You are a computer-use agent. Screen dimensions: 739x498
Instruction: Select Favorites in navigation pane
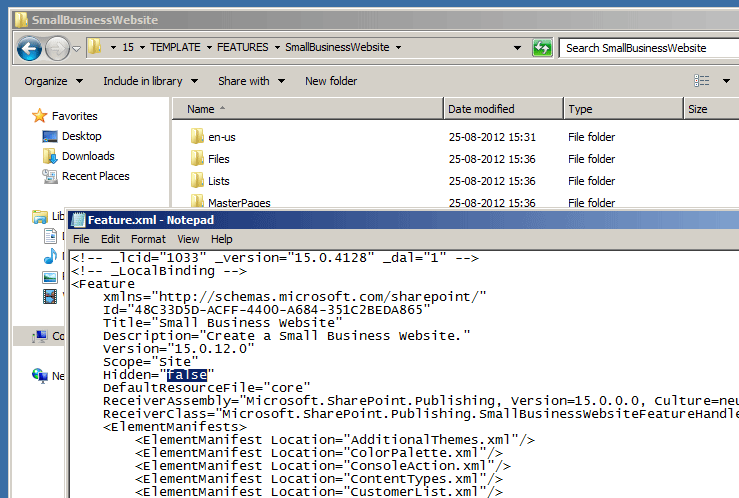coord(74,116)
